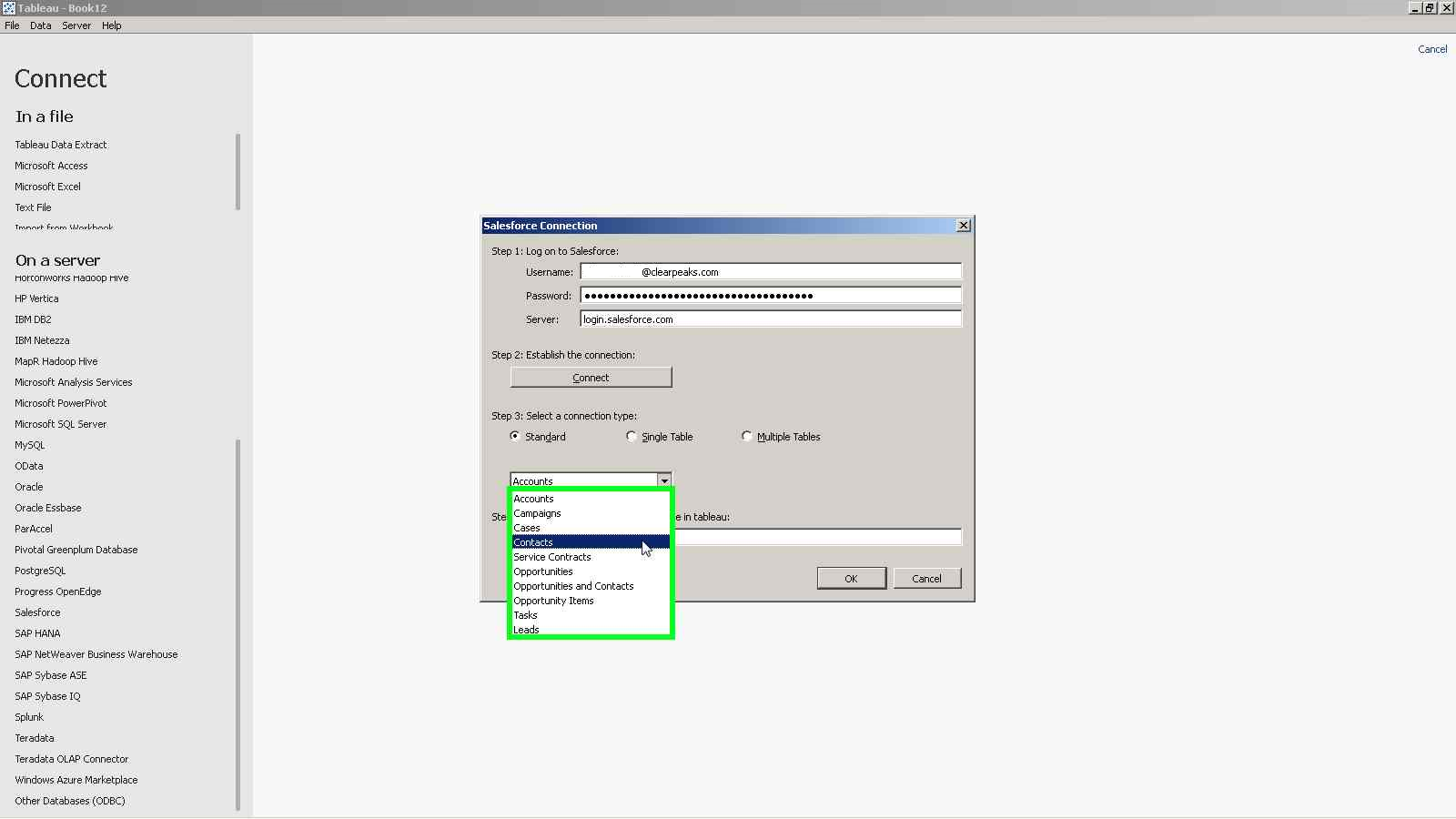Click the Password input field
Image resolution: width=1456 pixels, height=819 pixels.
tap(771, 296)
